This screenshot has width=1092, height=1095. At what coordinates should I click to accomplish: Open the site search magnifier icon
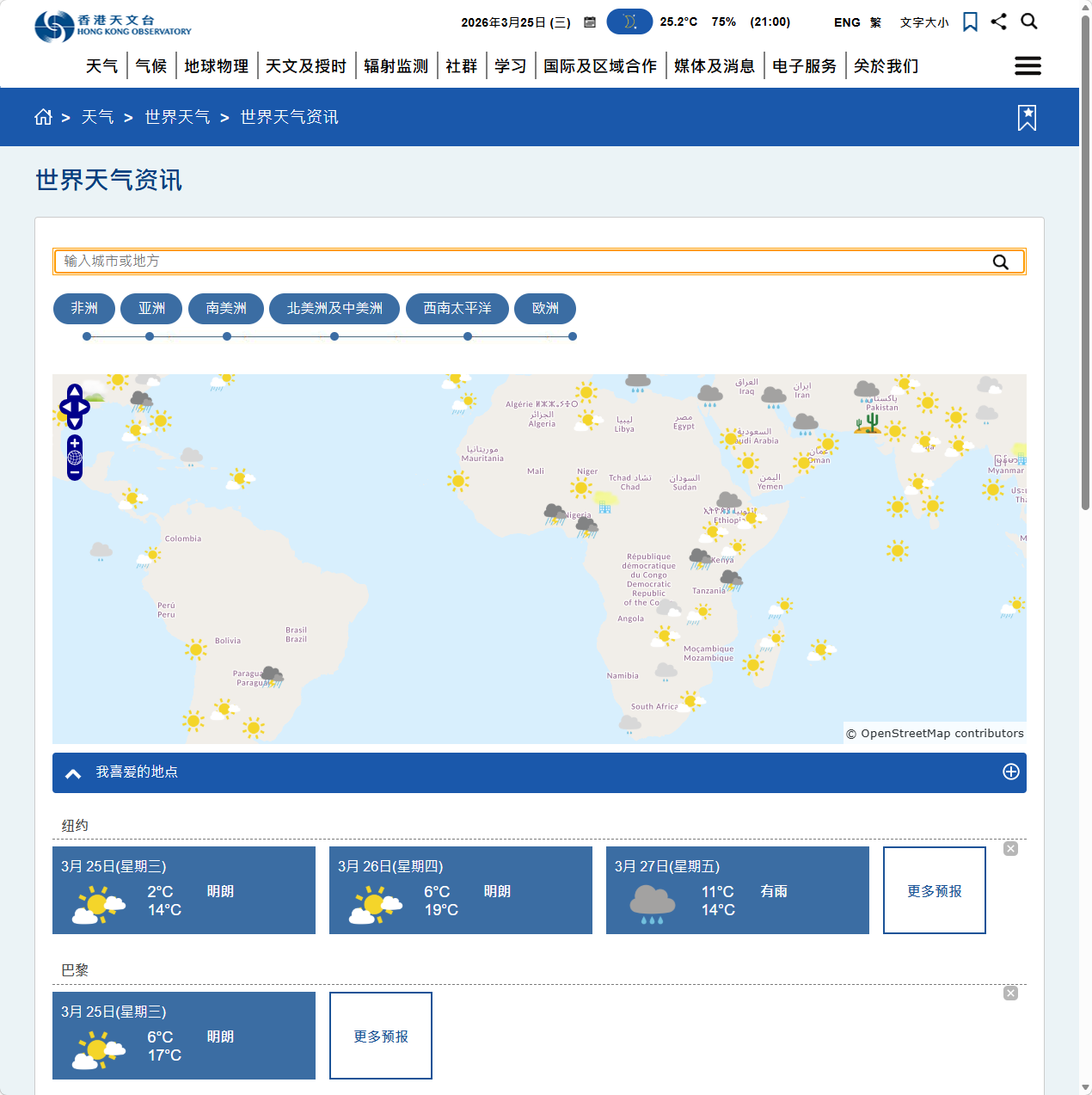(x=1028, y=22)
